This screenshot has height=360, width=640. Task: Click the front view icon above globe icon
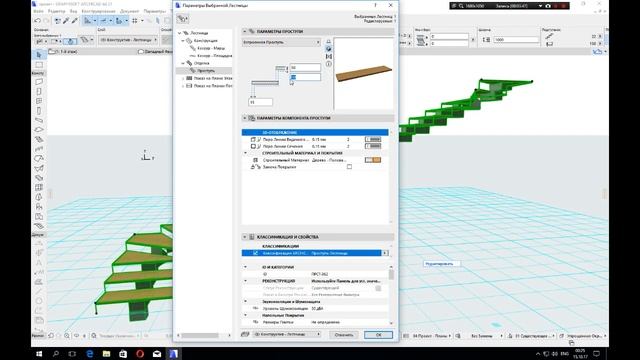coord(329,42)
